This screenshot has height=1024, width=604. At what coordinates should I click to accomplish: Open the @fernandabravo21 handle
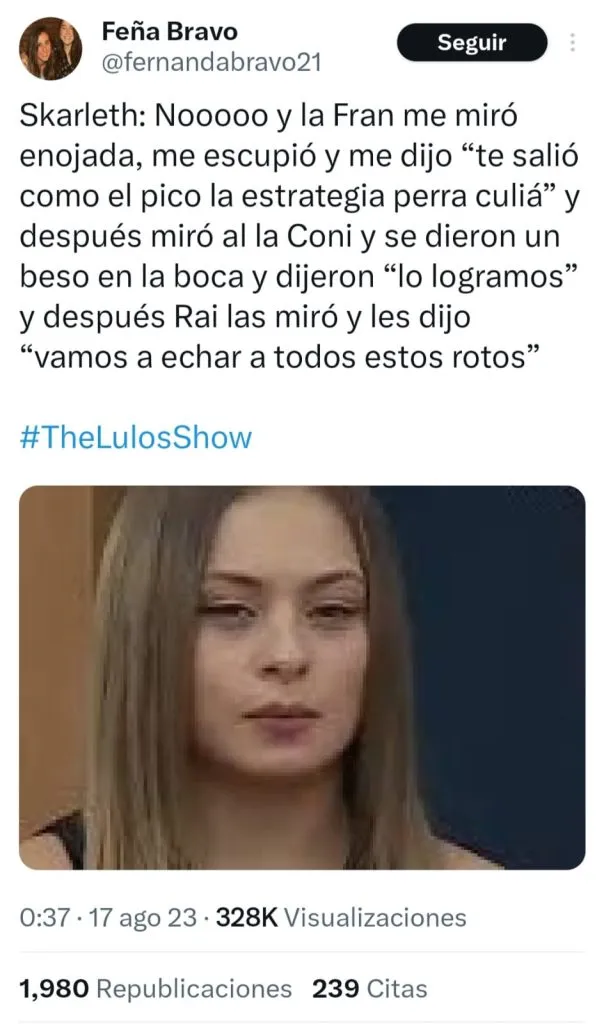(212, 63)
